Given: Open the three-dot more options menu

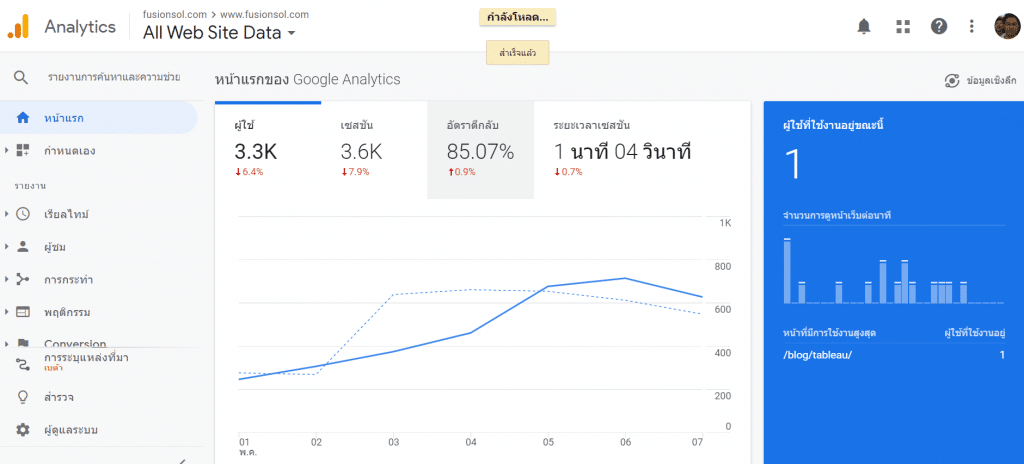Looking at the screenshot, I should [x=972, y=26].
